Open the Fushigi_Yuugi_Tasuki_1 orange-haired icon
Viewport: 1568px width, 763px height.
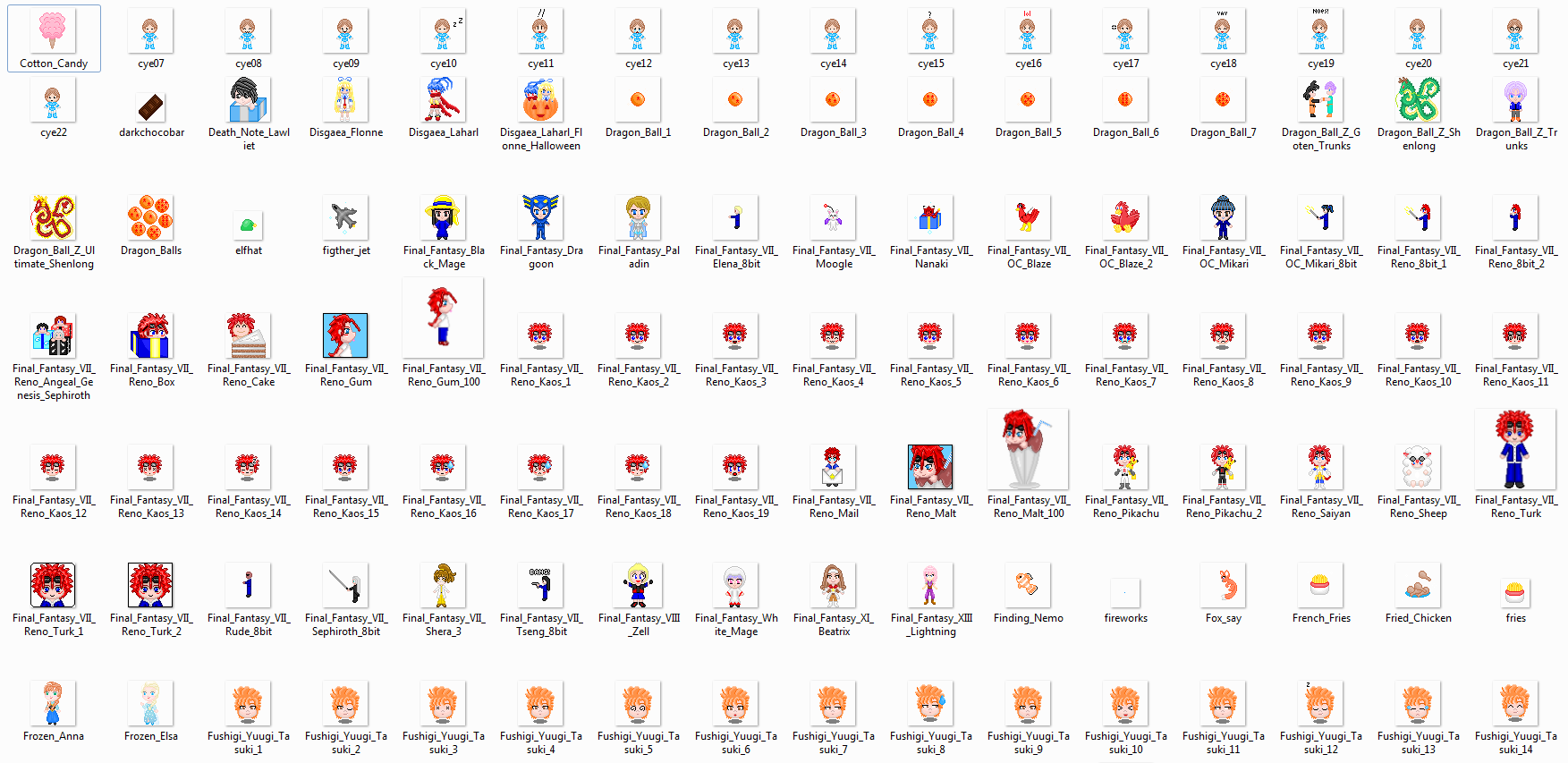pos(248,703)
